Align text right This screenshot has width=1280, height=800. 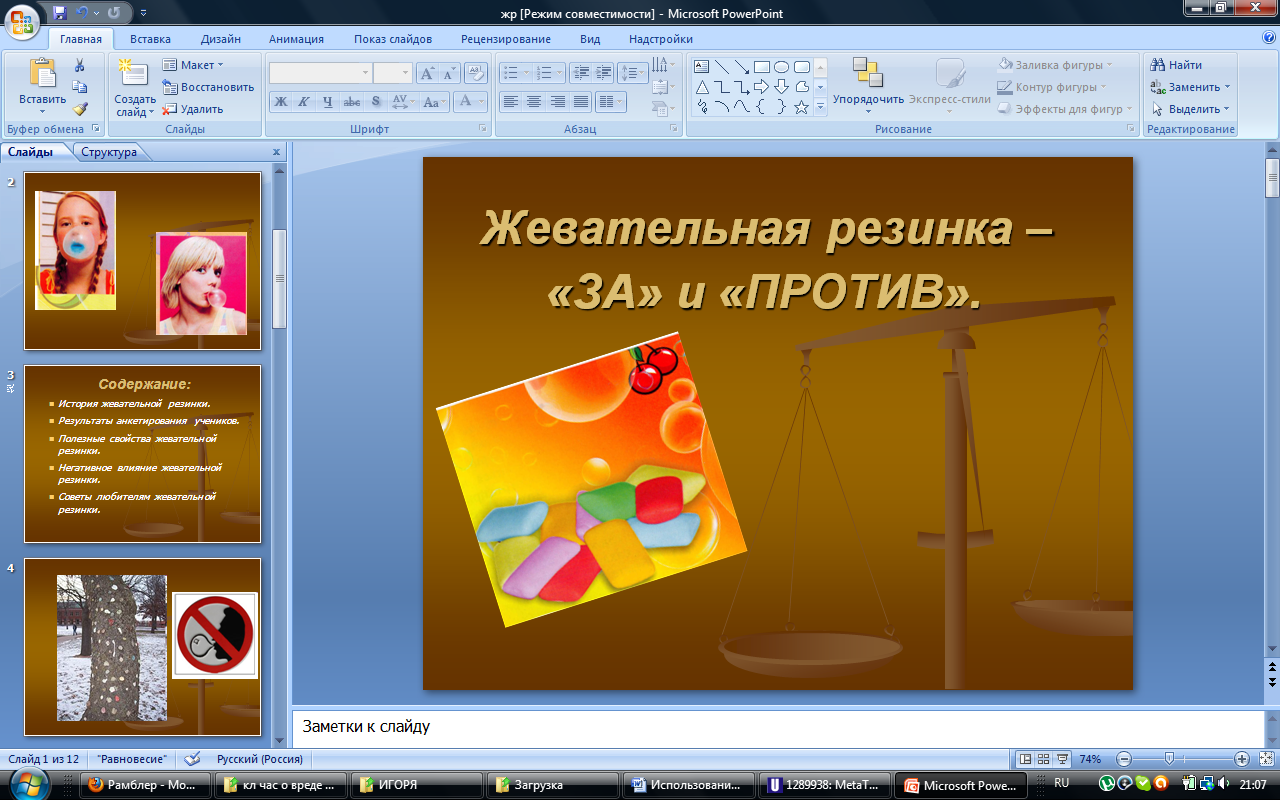pos(557,102)
